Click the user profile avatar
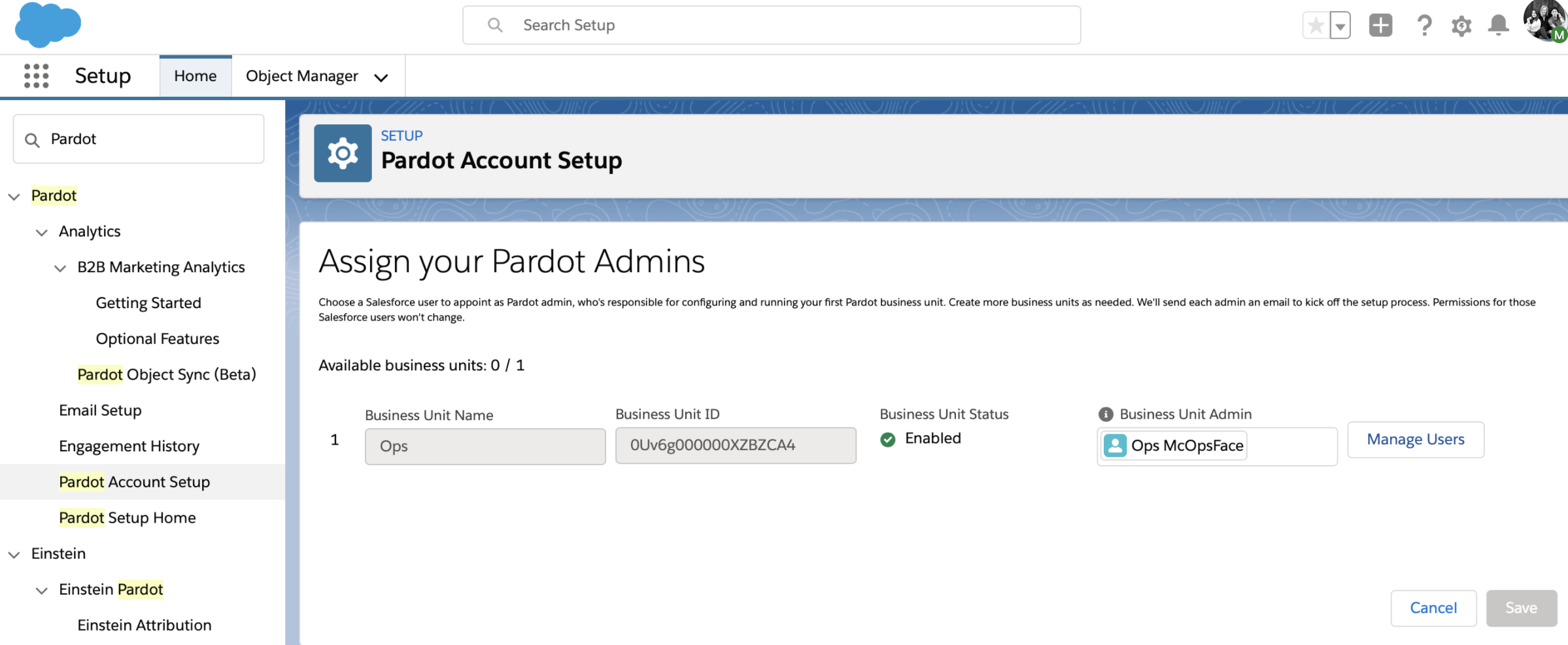 1545,21
